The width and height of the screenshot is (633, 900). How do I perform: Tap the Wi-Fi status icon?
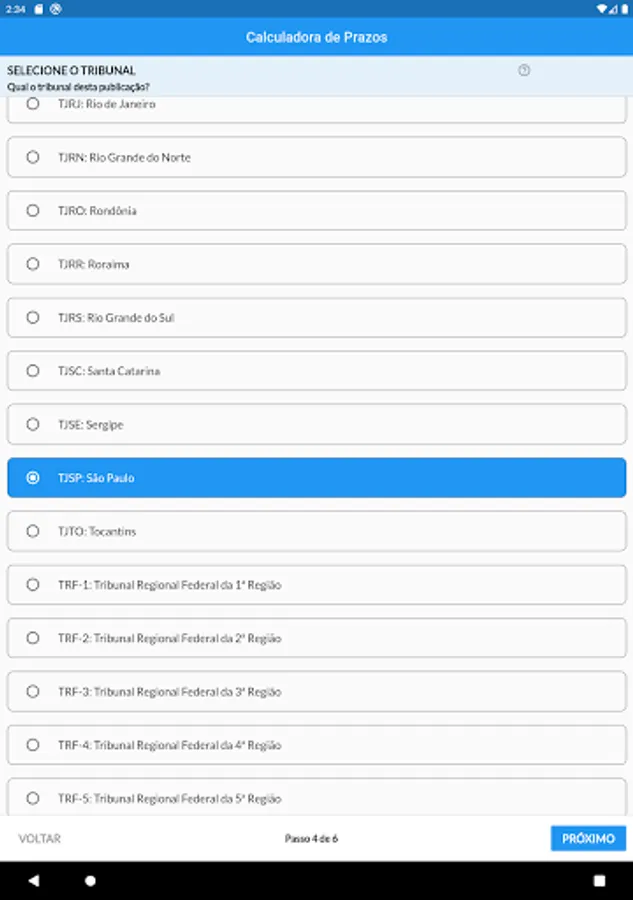click(601, 9)
